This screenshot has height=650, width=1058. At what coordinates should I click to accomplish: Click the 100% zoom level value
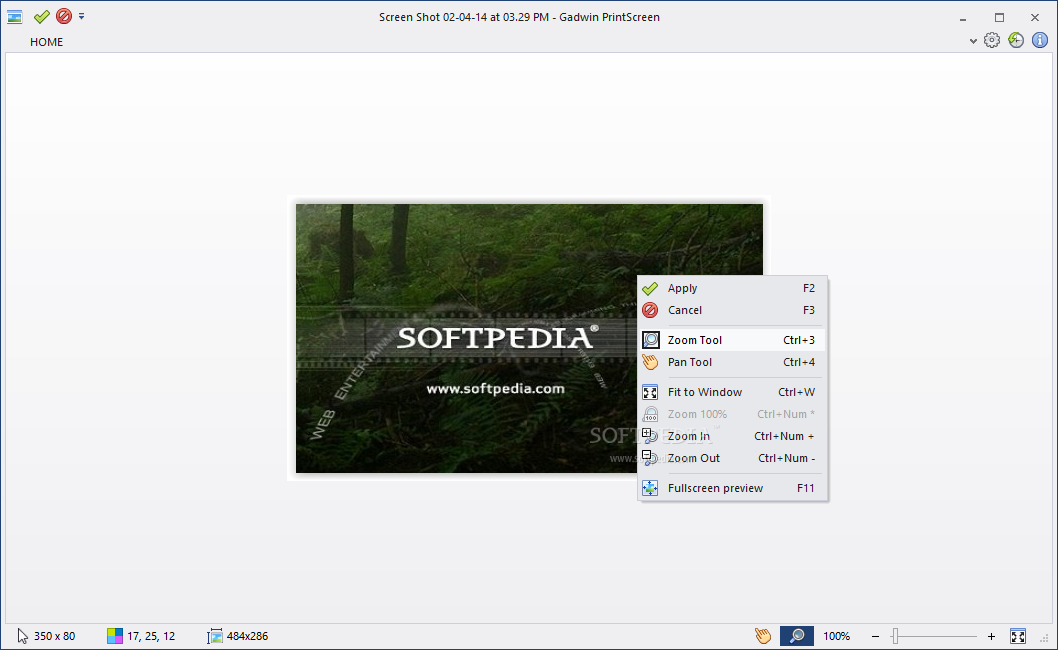click(x=837, y=636)
